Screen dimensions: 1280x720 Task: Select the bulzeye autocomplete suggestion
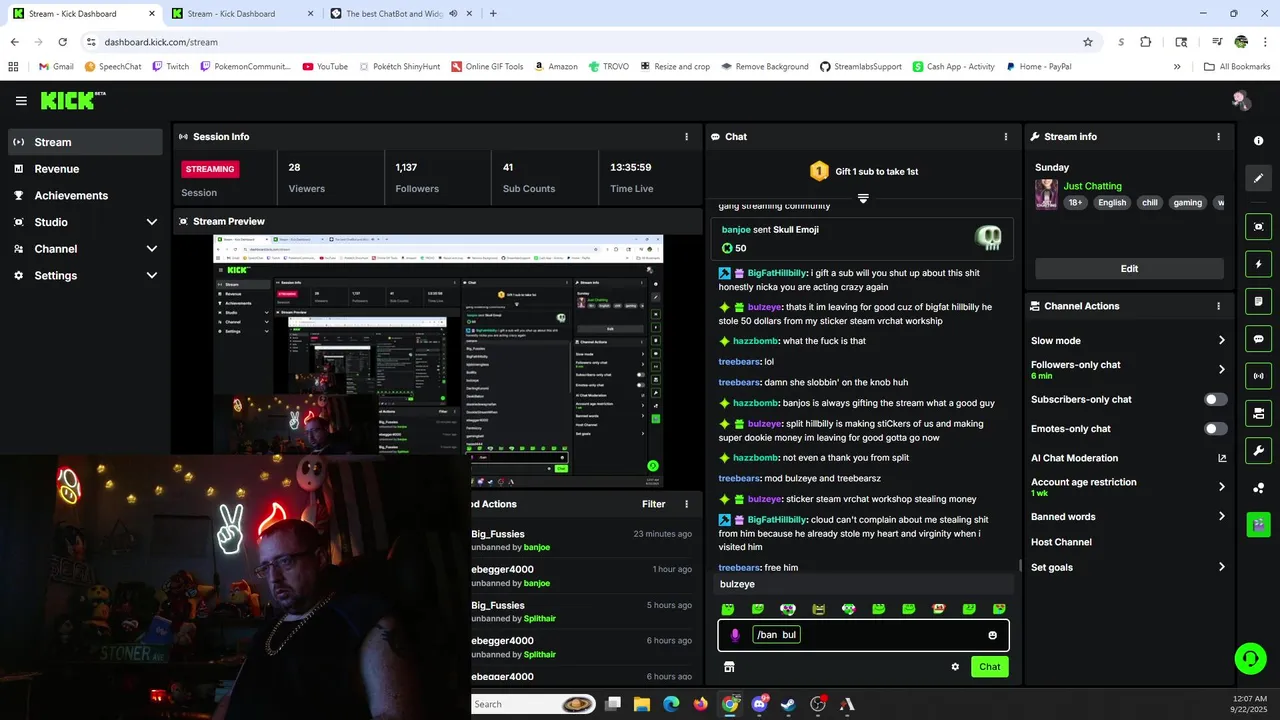click(862, 584)
